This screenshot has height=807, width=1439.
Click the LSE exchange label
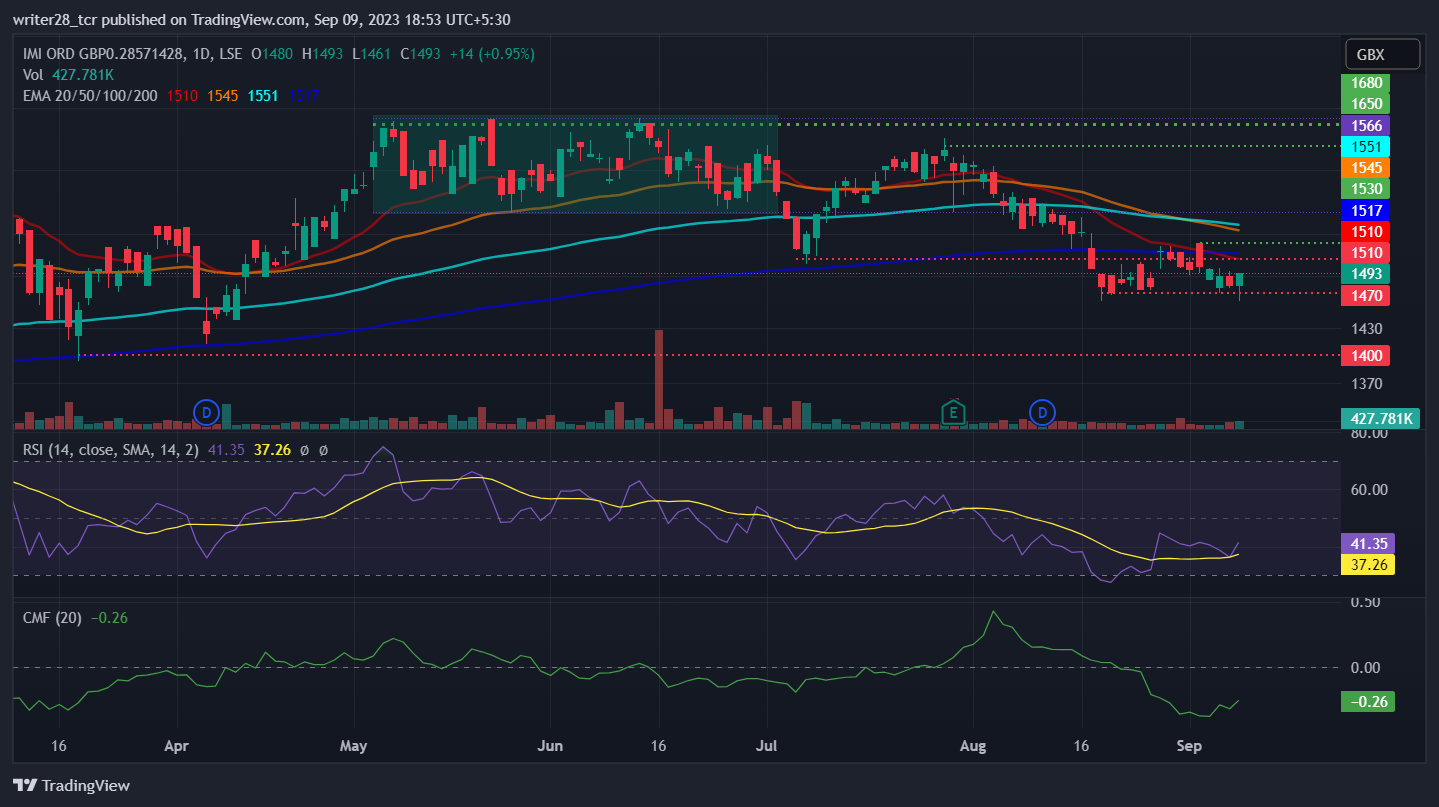point(231,54)
